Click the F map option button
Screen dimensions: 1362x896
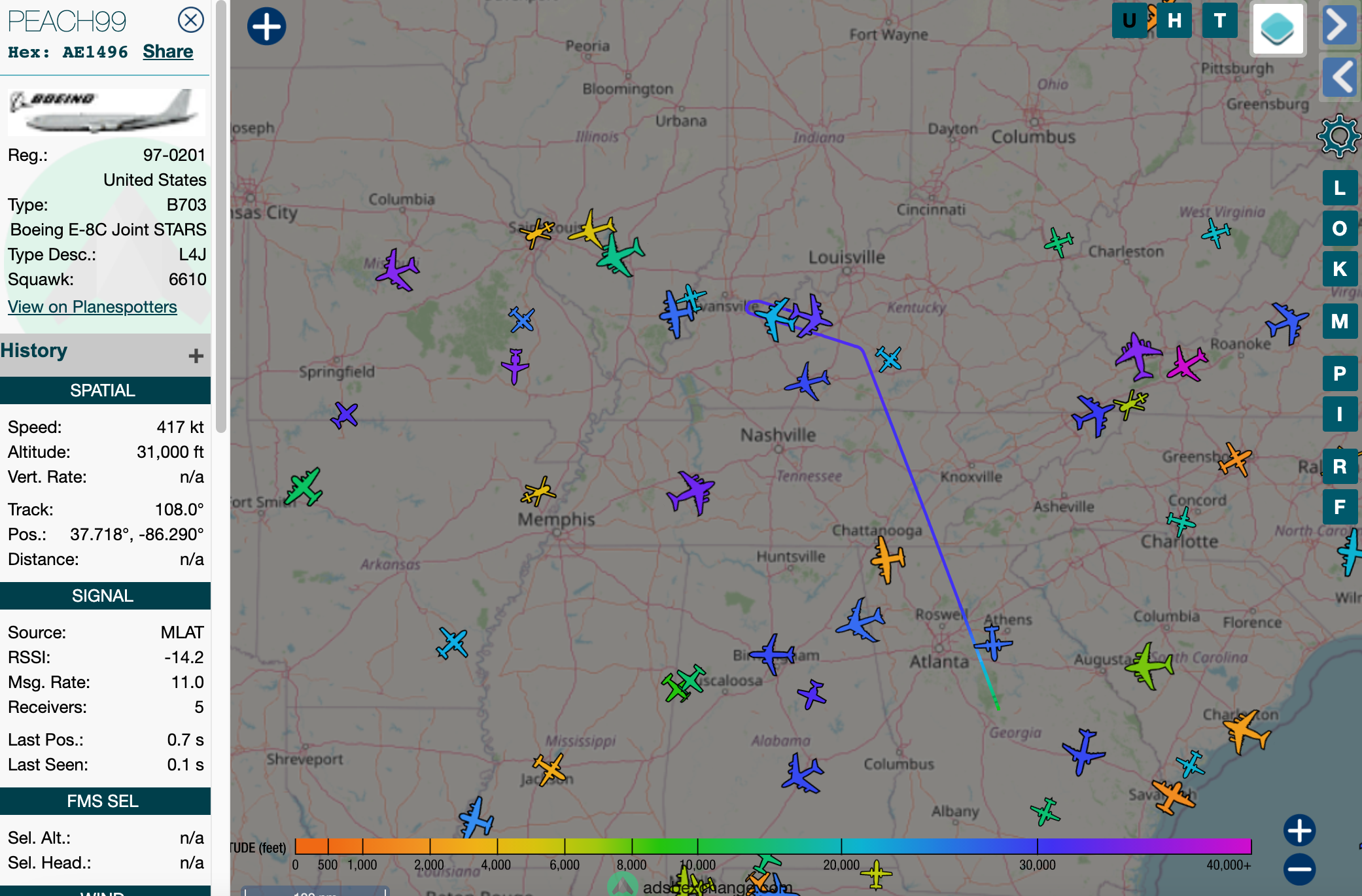1340,507
